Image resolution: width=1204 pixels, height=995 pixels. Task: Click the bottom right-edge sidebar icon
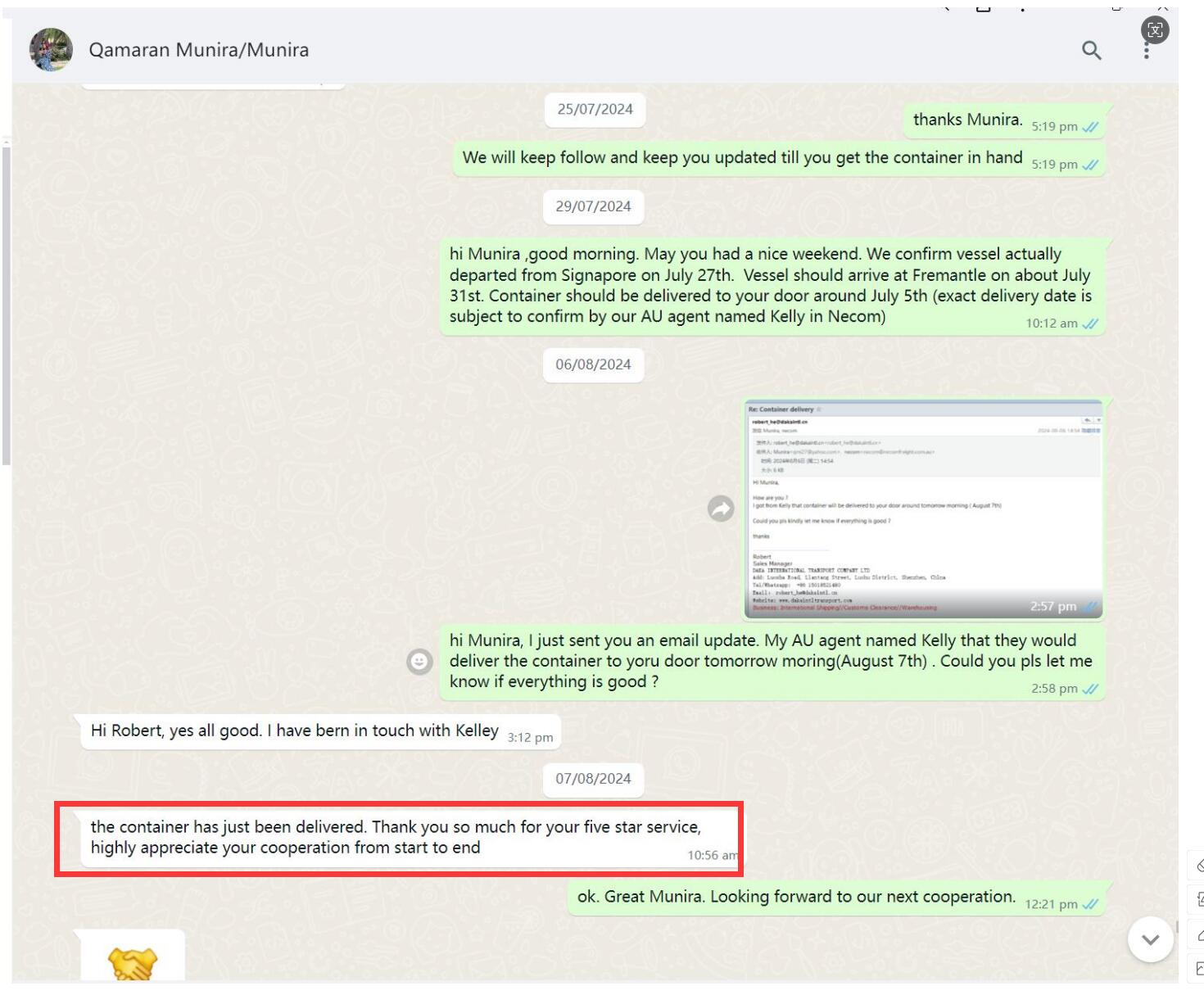[1197, 969]
